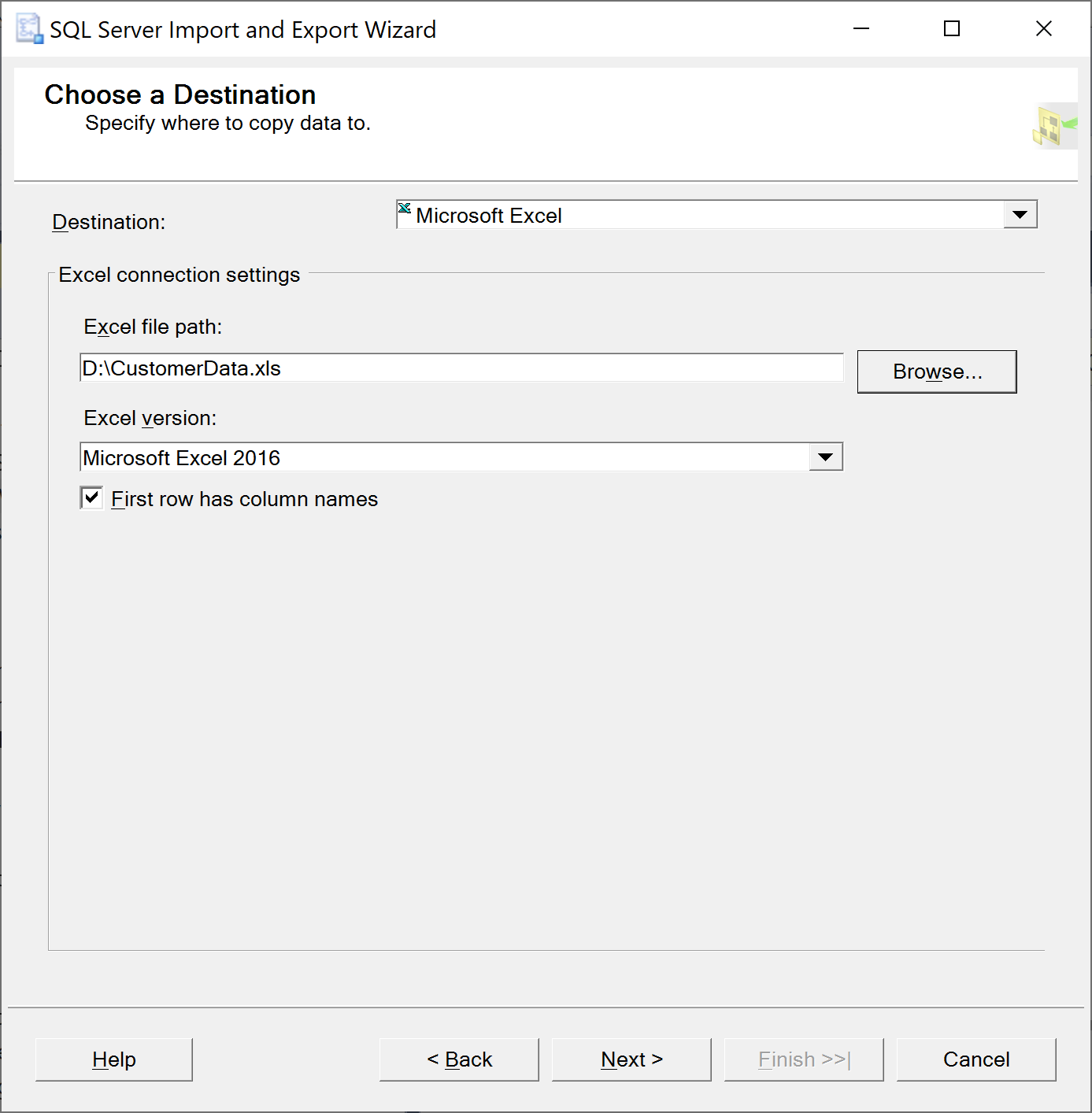Screen dimensions: 1092x1113
Task: Click the Excel icon in the Destination combo
Action: click(405, 209)
